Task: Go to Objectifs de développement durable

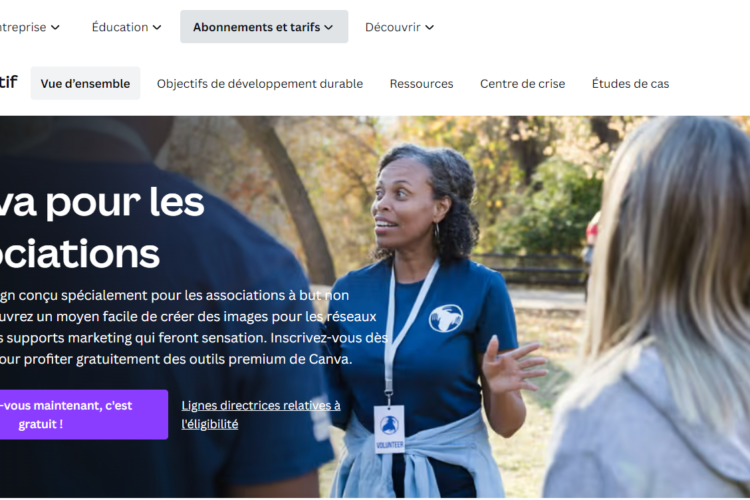Action: 260,84
